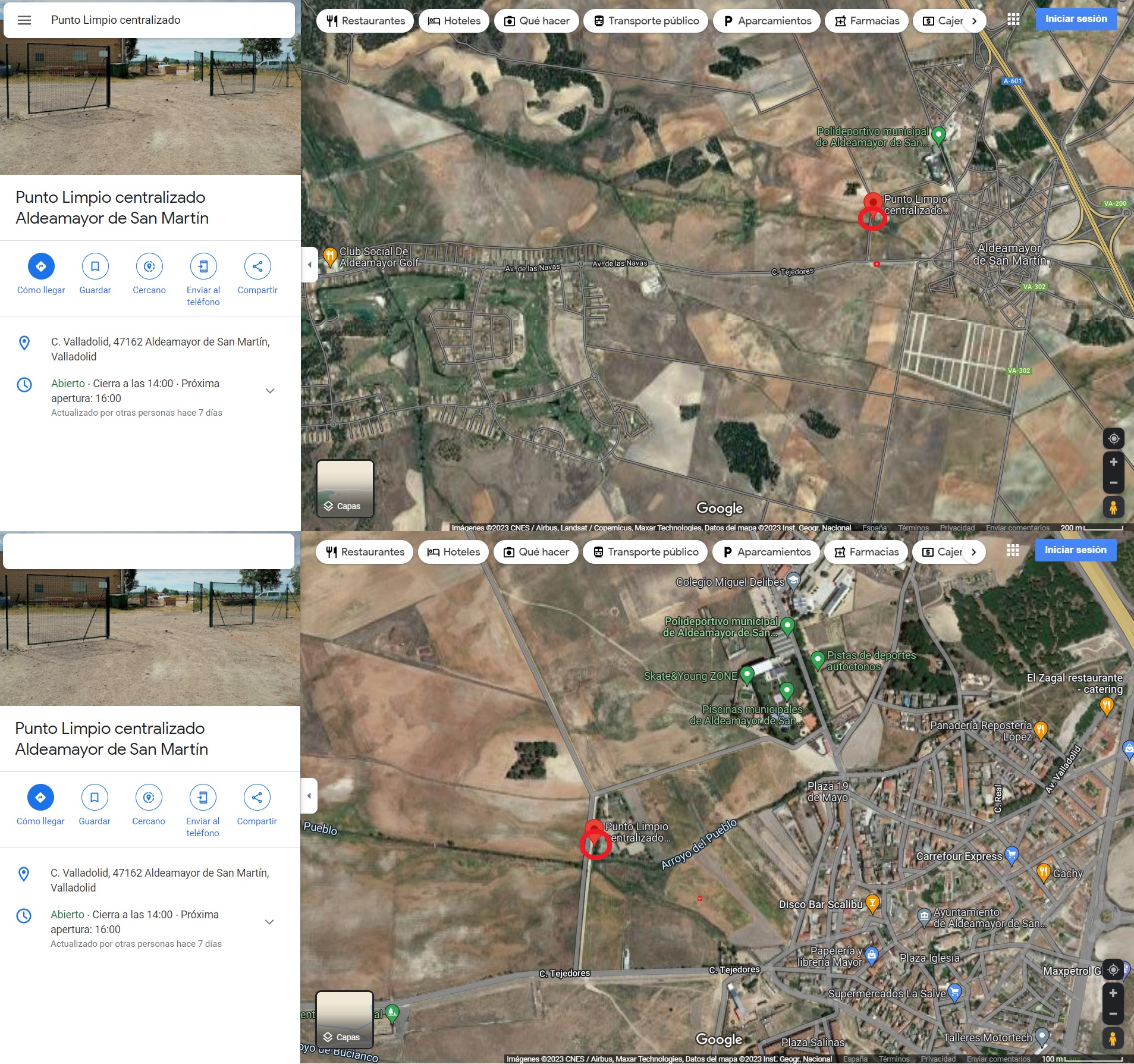The image size is (1134, 1064).
Task: Select Transporte público chip in lower map
Action: [x=645, y=552]
